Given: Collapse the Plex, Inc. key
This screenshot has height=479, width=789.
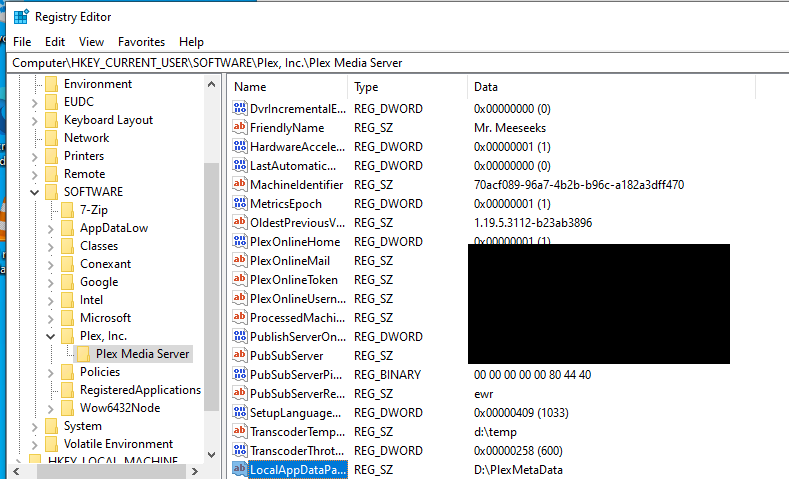Looking at the screenshot, I should click(x=50, y=336).
